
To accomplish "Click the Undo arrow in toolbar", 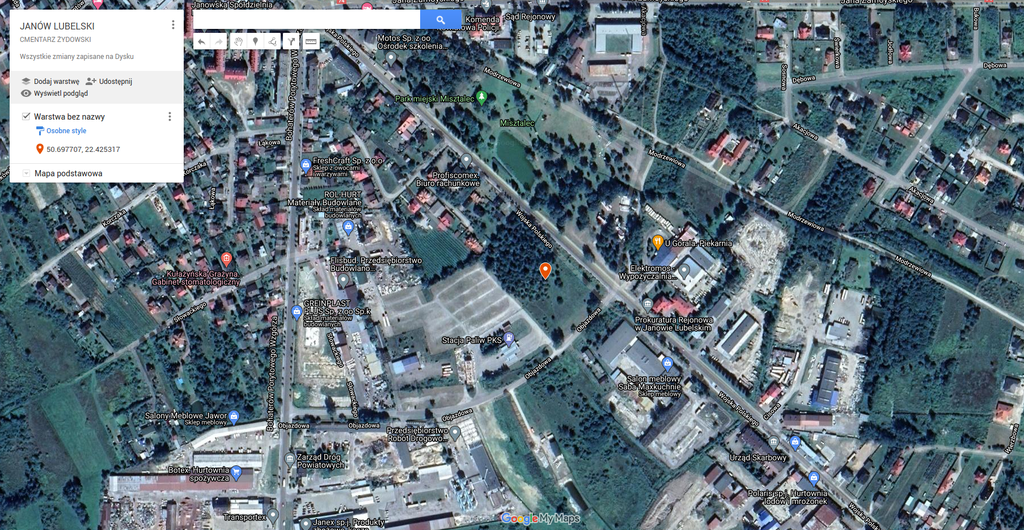I will [x=201, y=41].
